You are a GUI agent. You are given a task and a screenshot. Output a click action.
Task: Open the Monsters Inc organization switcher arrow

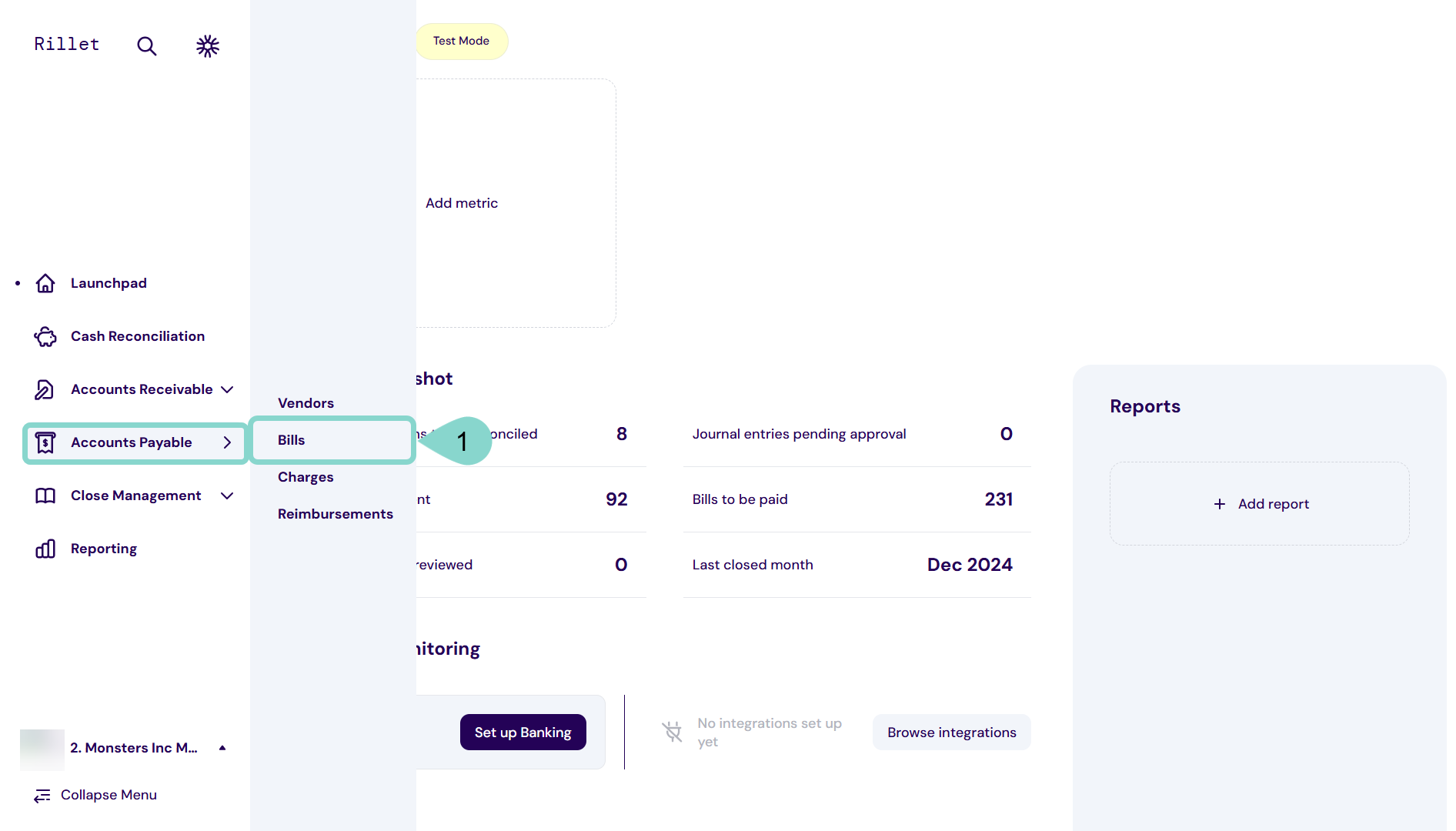pyautogui.click(x=222, y=748)
